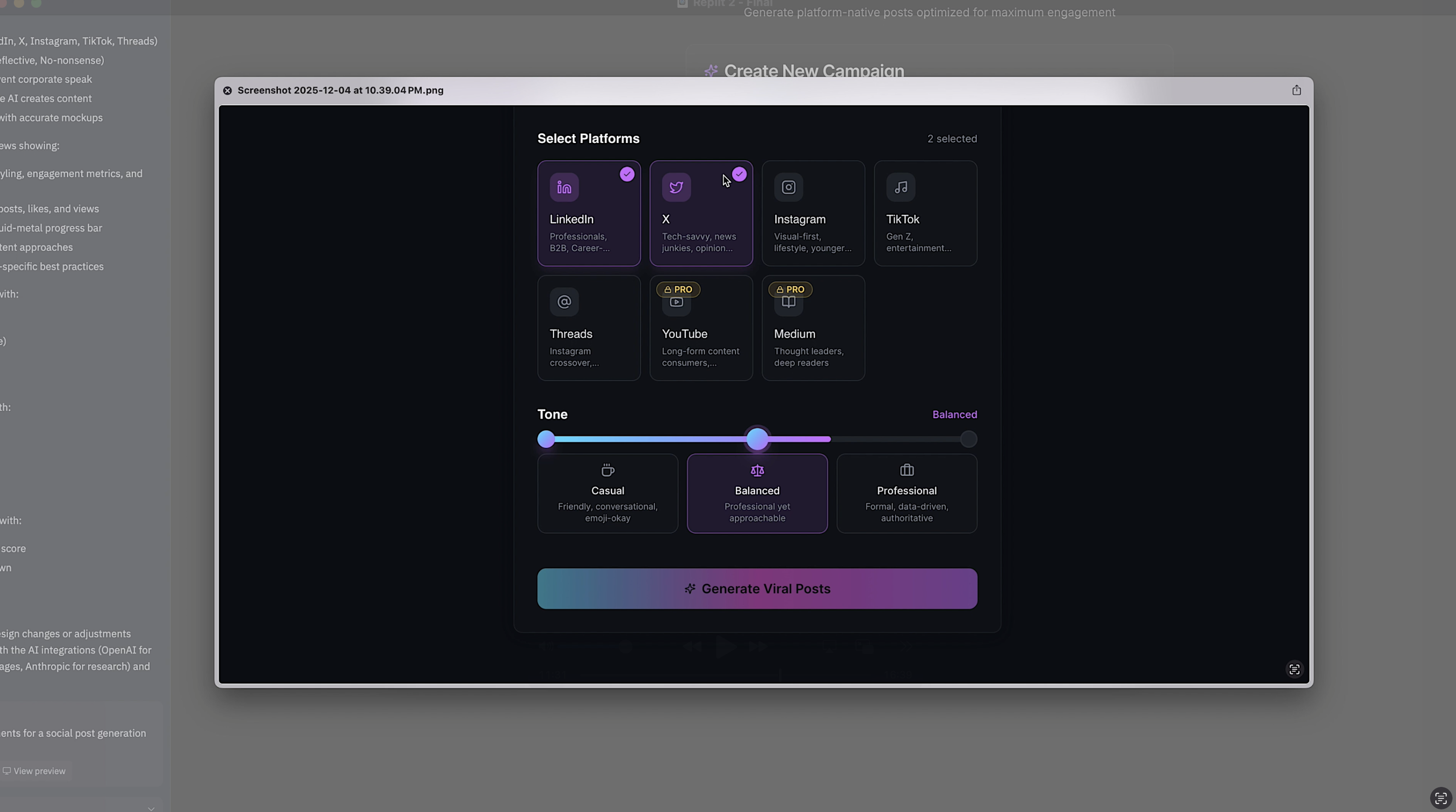Click the share icon on the preview window
Viewport: 1456px width, 812px height.
pos(1296,90)
